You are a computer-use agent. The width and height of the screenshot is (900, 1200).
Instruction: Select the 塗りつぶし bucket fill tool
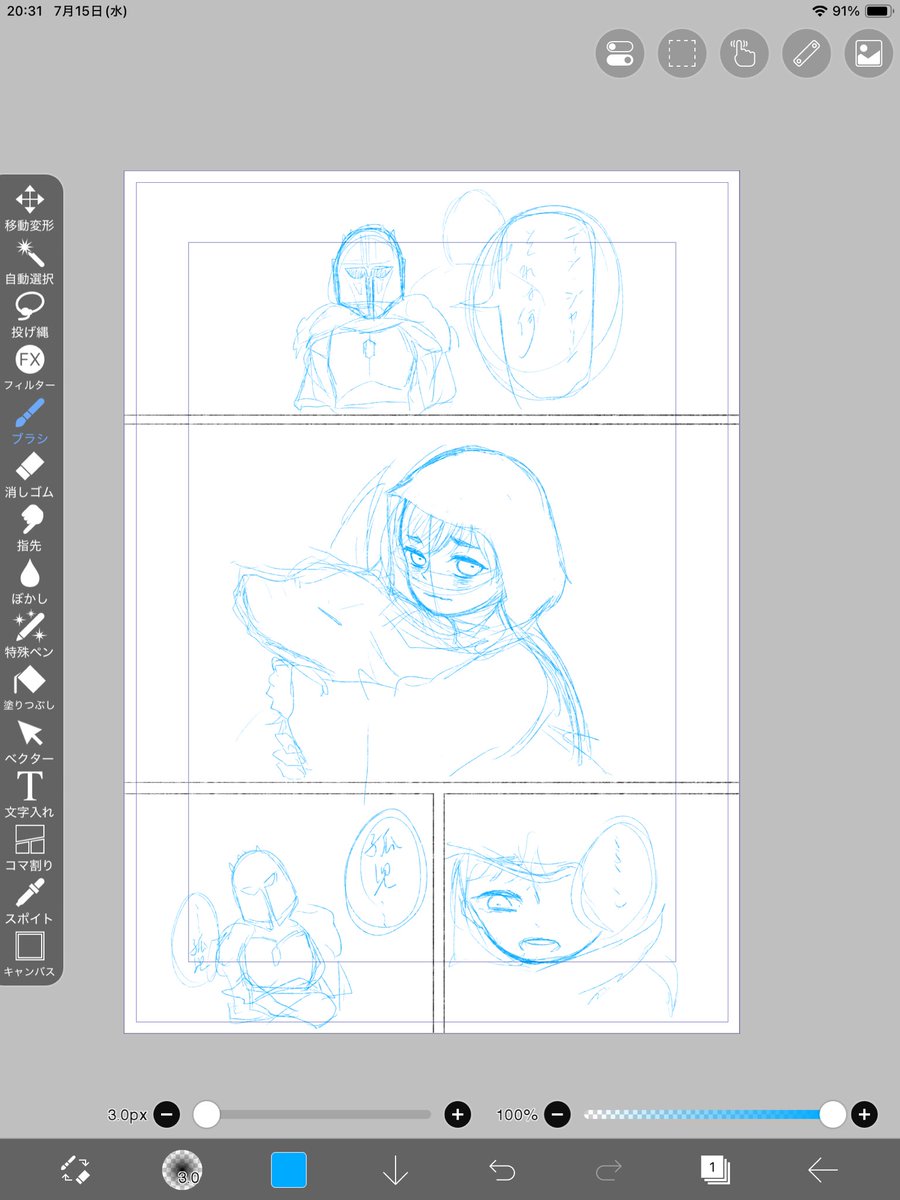(30, 687)
